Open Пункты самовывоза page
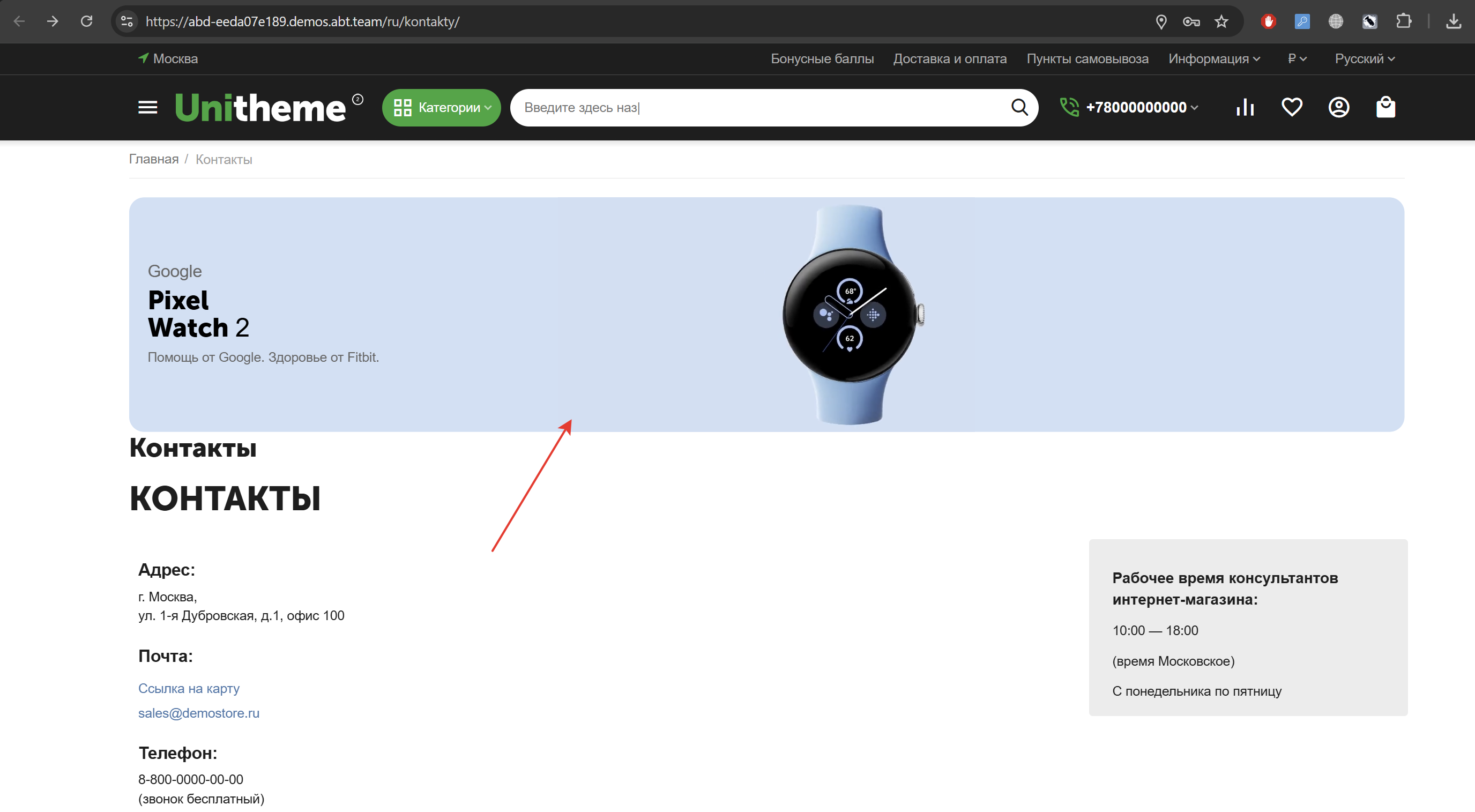This screenshot has width=1475, height=812. [1087, 58]
